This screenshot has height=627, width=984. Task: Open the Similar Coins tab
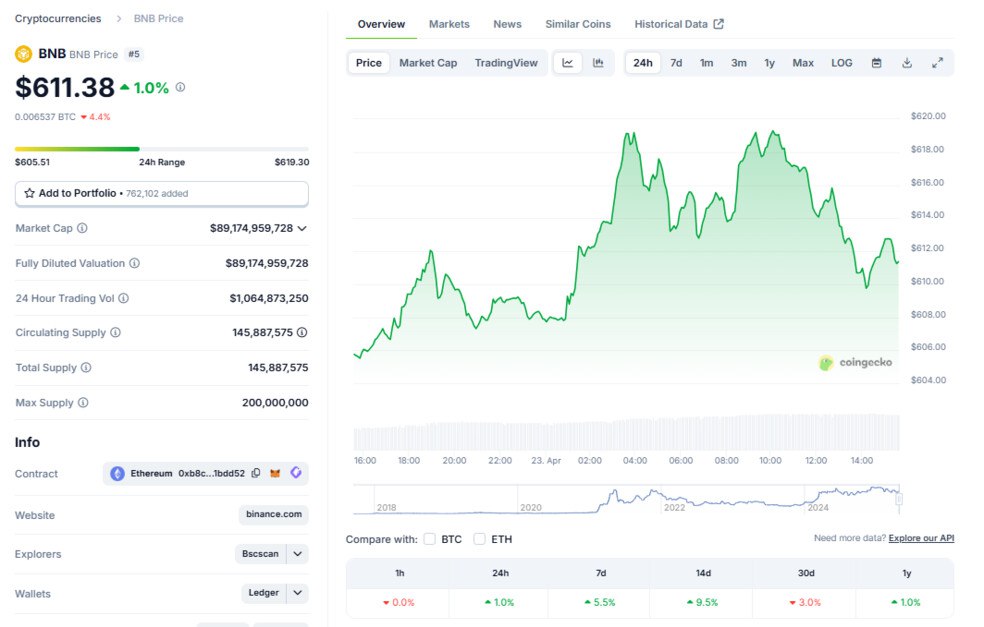click(x=578, y=24)
